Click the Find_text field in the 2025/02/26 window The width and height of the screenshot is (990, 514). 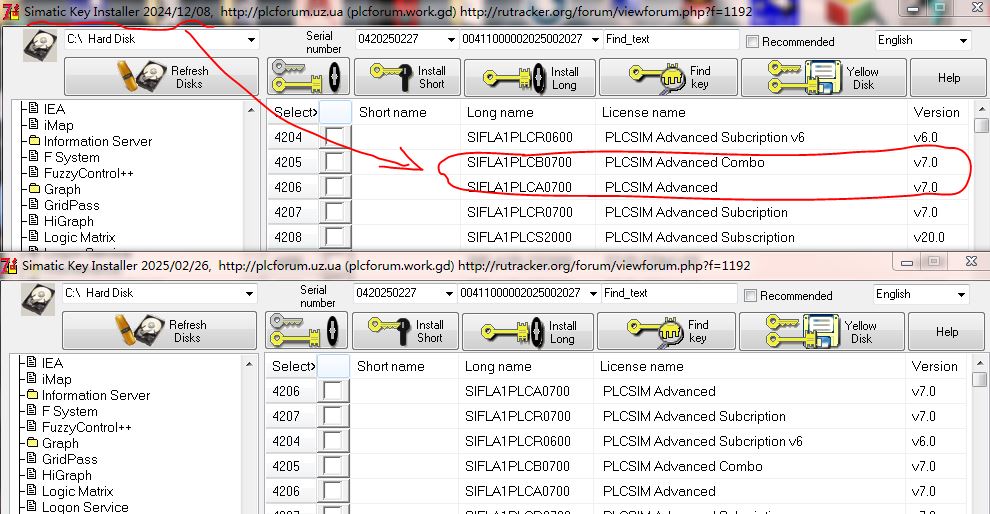[670, 293]
